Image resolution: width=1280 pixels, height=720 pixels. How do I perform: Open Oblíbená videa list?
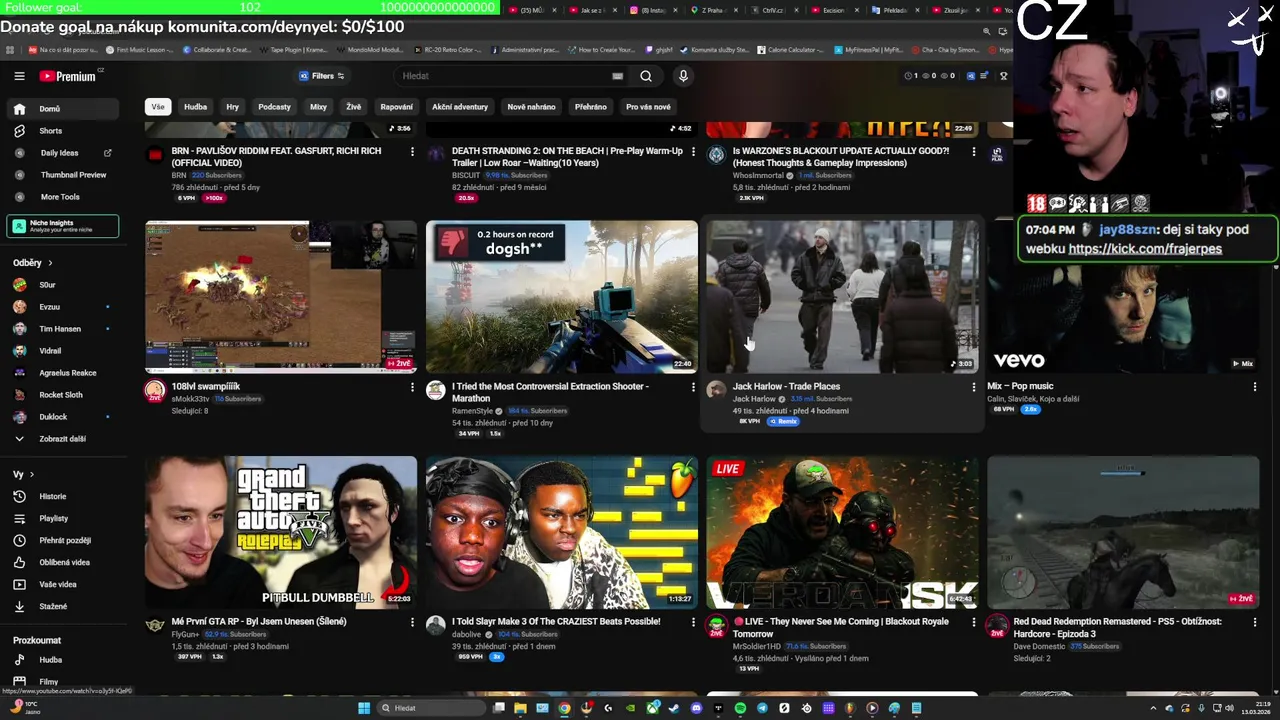[x=64, y=563]
